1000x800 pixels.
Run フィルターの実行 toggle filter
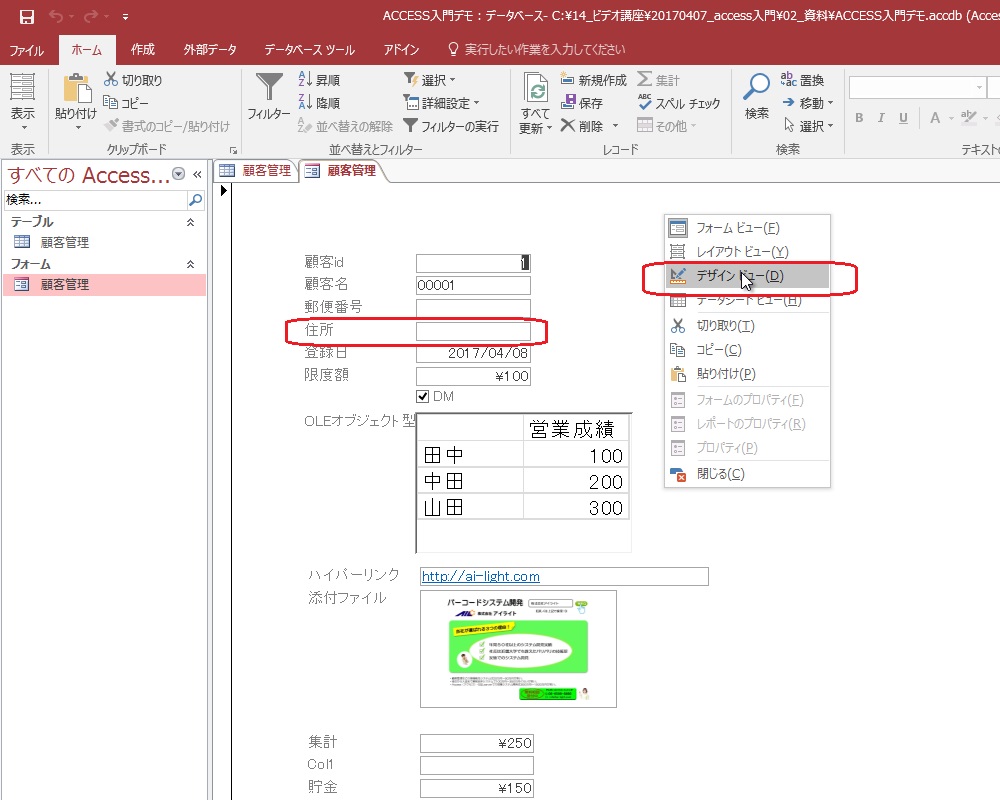click(x=451, y=126)
